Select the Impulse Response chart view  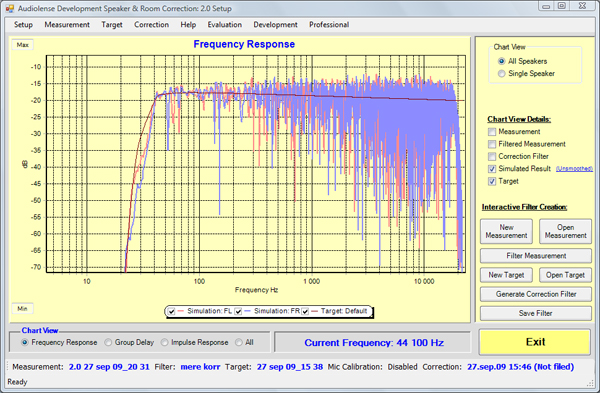[165, 342]
